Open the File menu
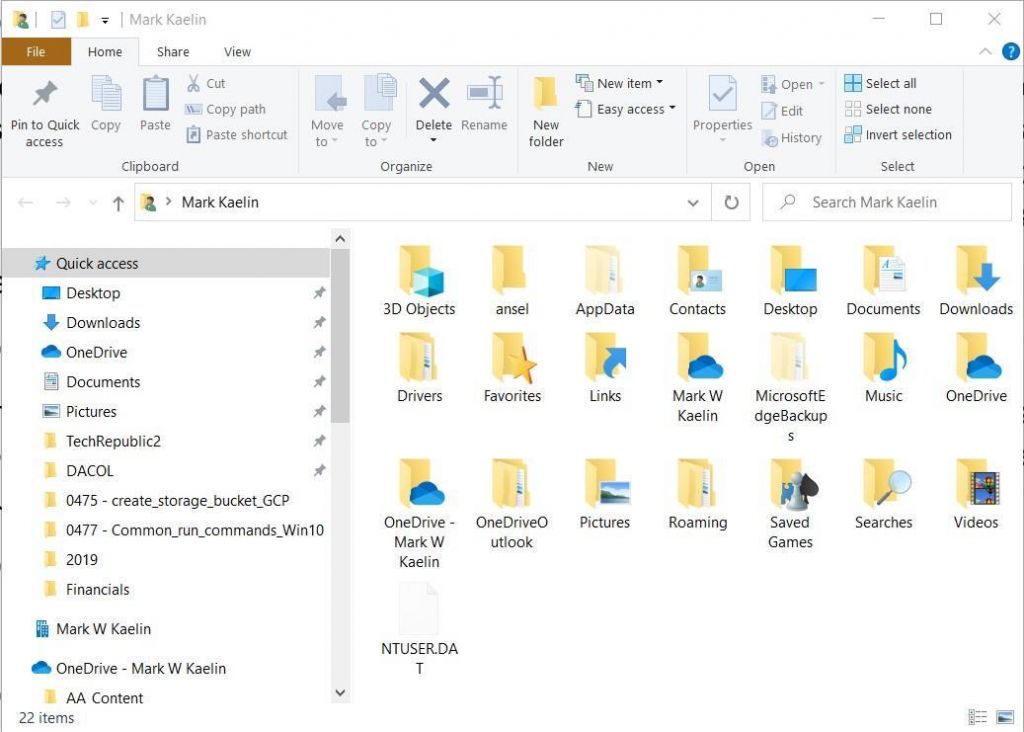The height and width of the screenshot is (732, 1024). point(36,51)
